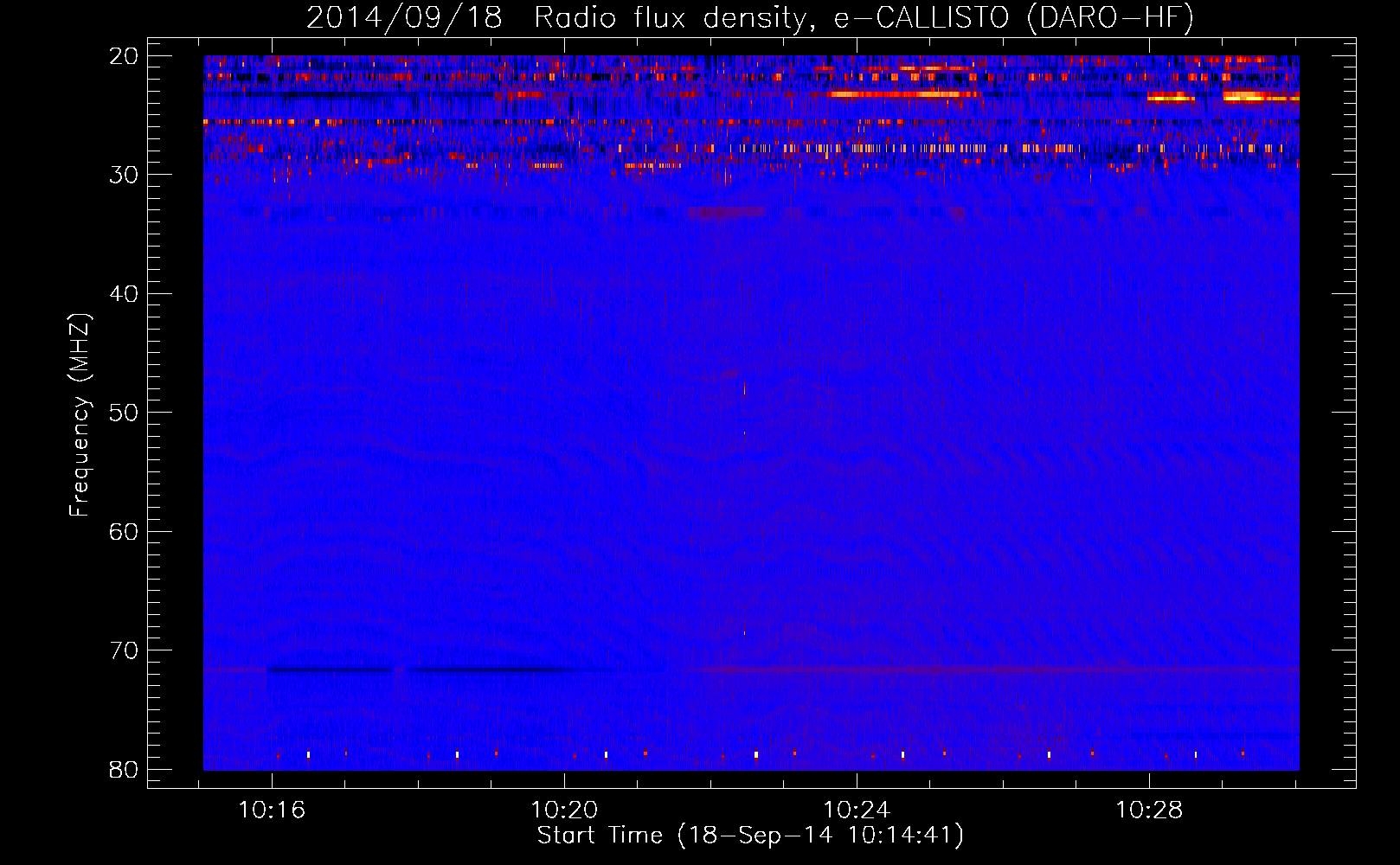Click the time tick label 10:20

pyautogui.click(x=564, y=811)
